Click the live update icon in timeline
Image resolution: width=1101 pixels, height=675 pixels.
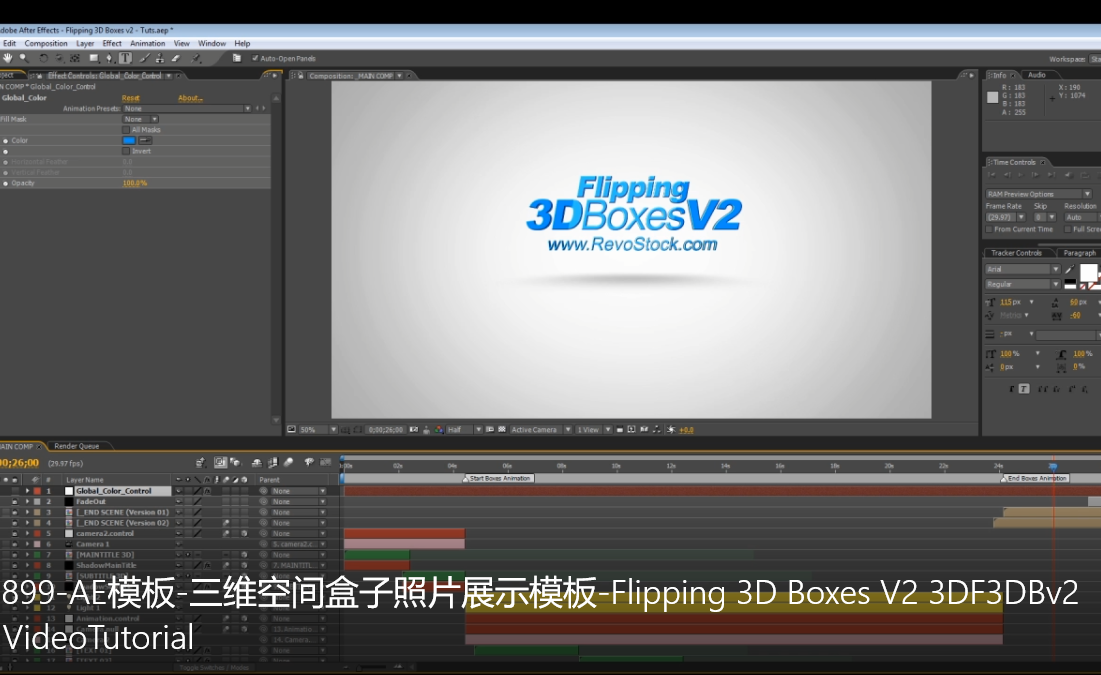(x=220, y=462)
